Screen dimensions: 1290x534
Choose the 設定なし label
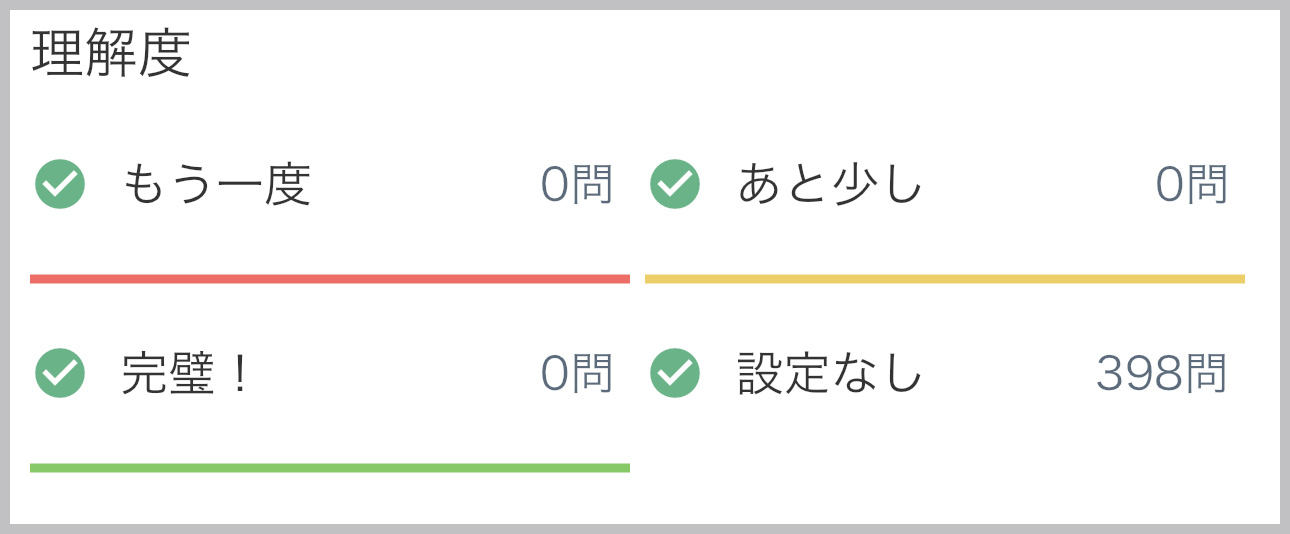830,373
